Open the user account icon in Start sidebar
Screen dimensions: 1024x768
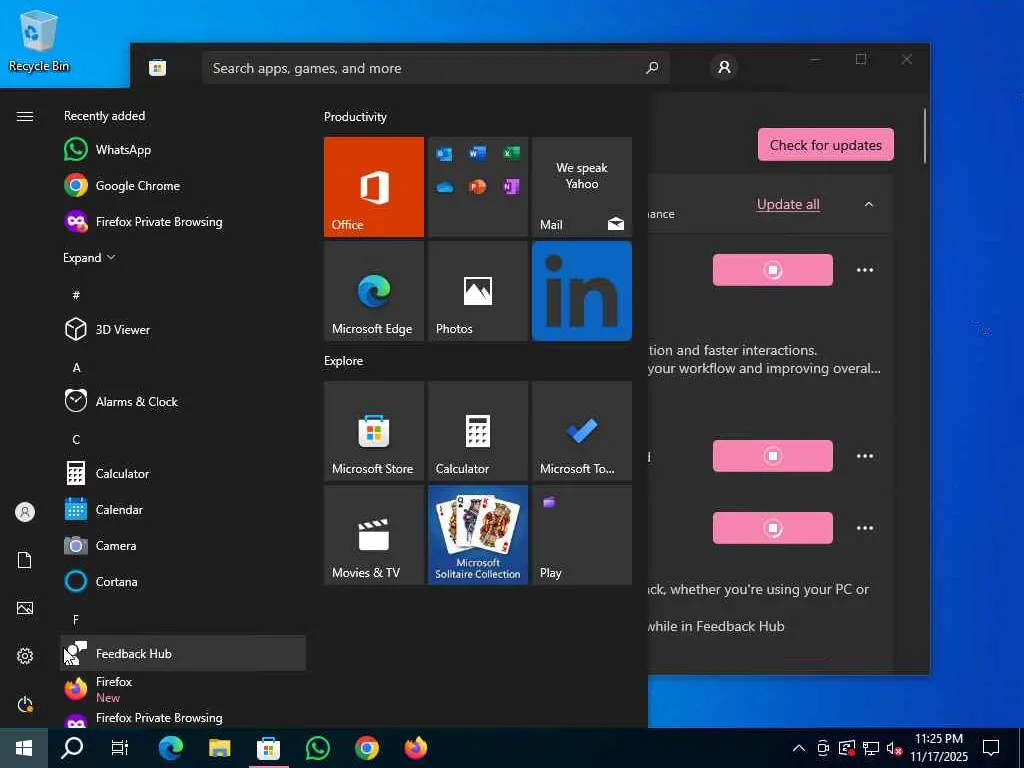pyautogui.click(x=25, y=512)
